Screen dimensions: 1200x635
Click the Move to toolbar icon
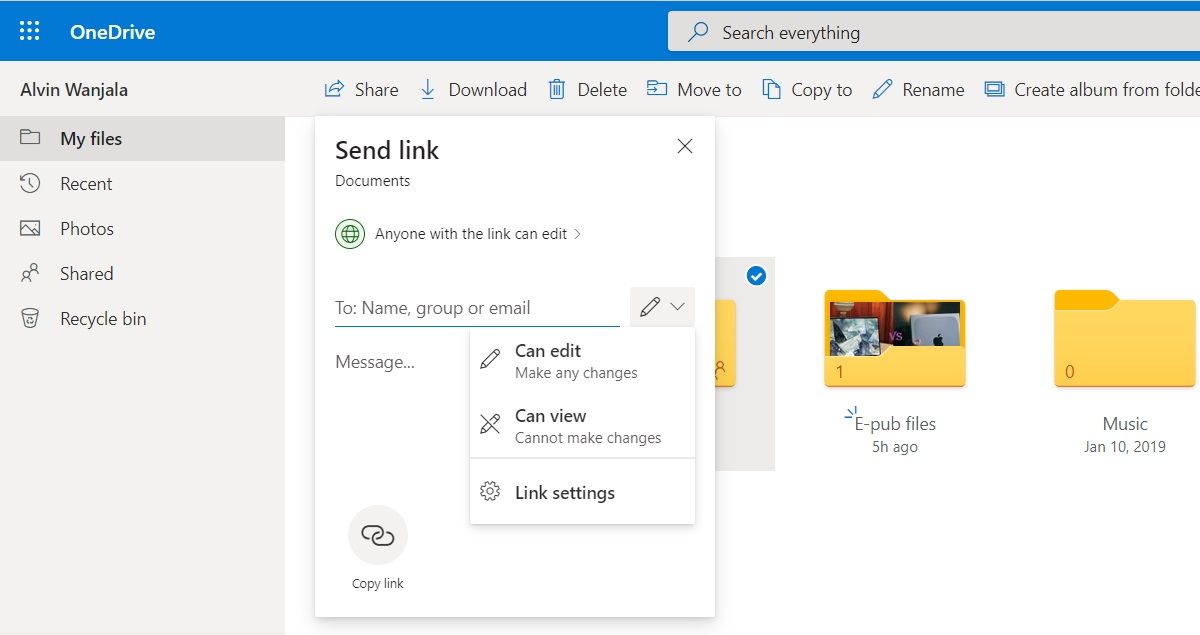pos(657,90)
